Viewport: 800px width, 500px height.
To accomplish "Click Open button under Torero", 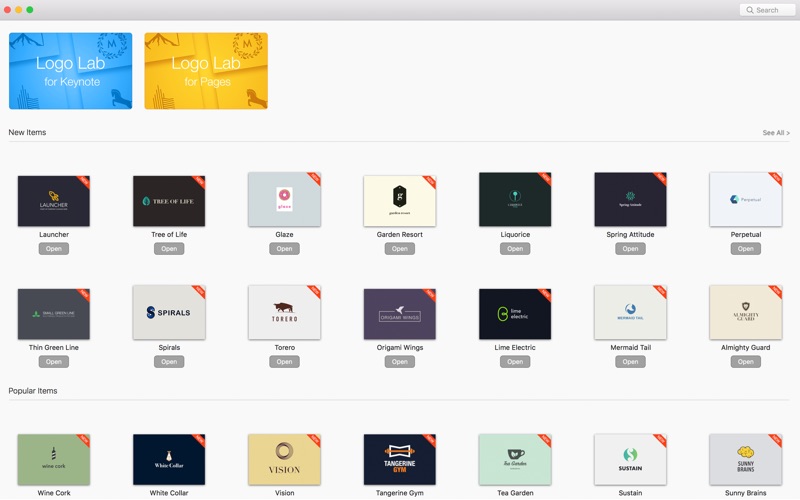I will pos(284,362).
